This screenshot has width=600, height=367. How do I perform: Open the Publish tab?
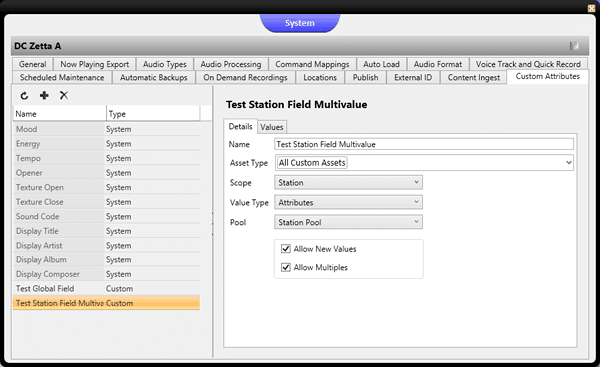pos(365,77)
